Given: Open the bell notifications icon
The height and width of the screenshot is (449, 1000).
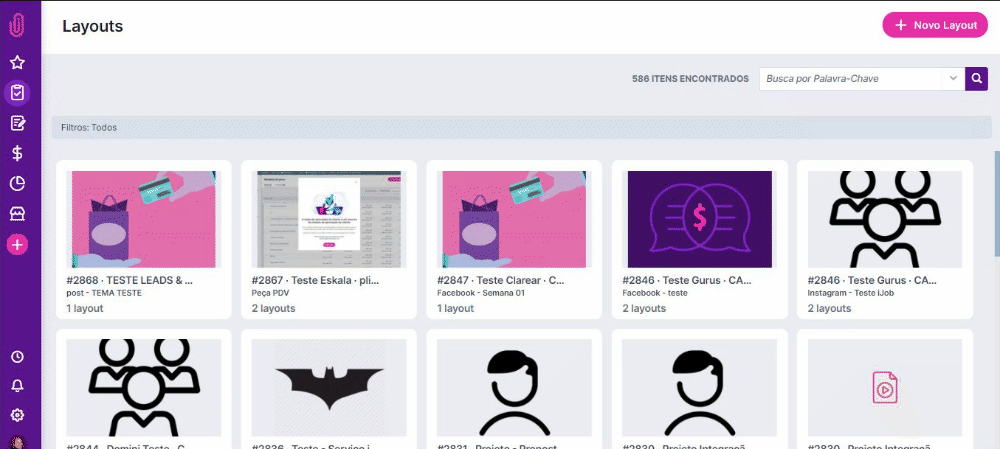Looking at the screenshot, I should 17,386.
